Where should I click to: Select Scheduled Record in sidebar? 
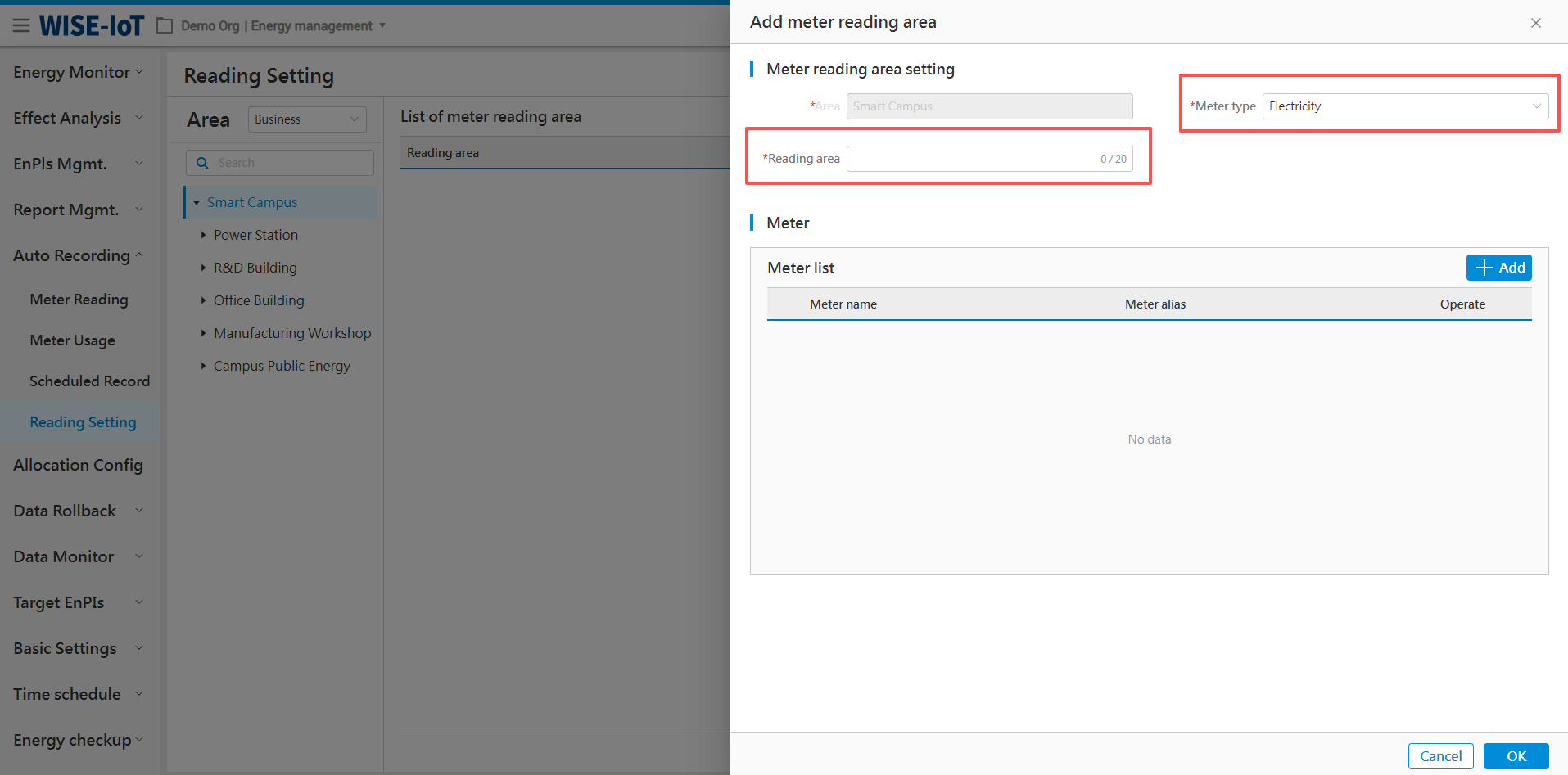[x=89, y=381]
